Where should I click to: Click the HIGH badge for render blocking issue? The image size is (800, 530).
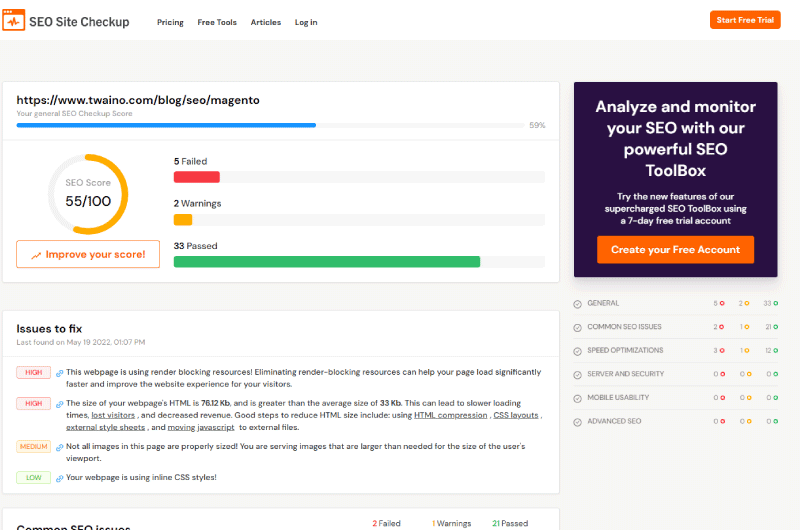tap(34, 372)
